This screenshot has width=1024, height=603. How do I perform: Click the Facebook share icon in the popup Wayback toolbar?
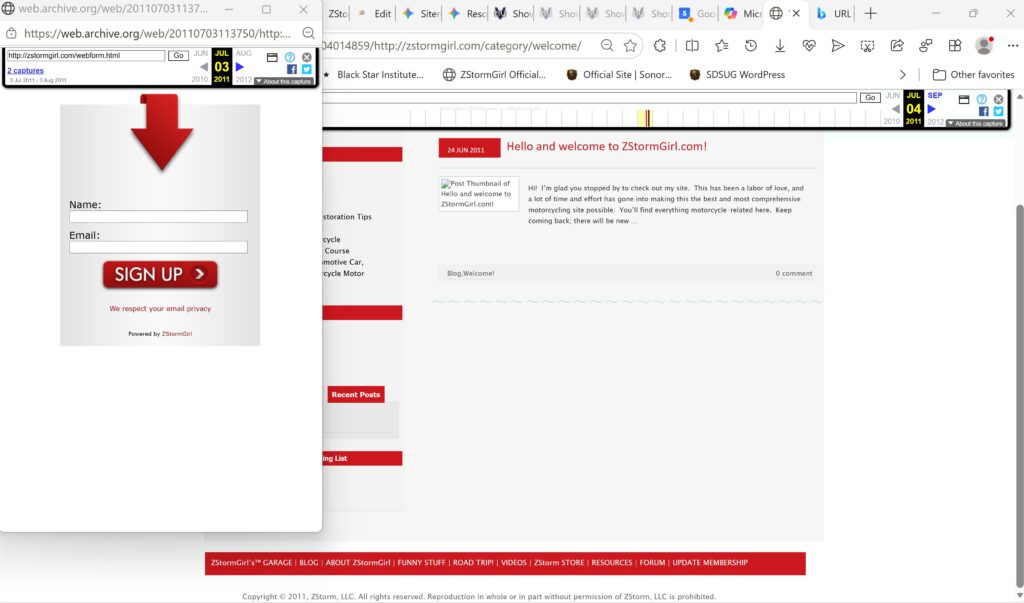click(291, 69)
